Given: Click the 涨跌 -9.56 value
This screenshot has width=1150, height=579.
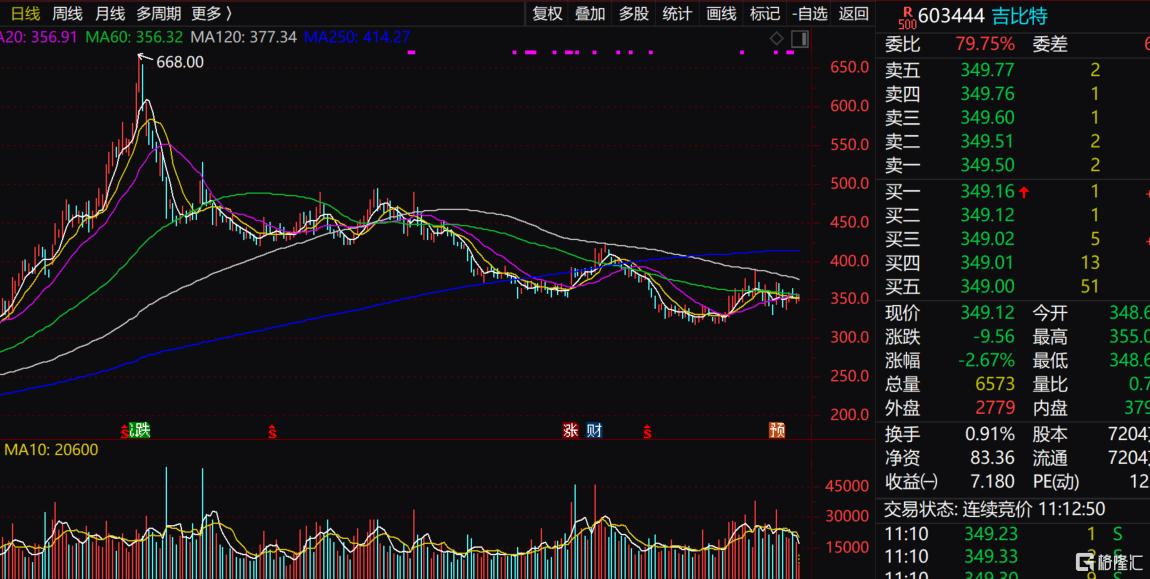Looking at the screenshot, I should point(992,337).
